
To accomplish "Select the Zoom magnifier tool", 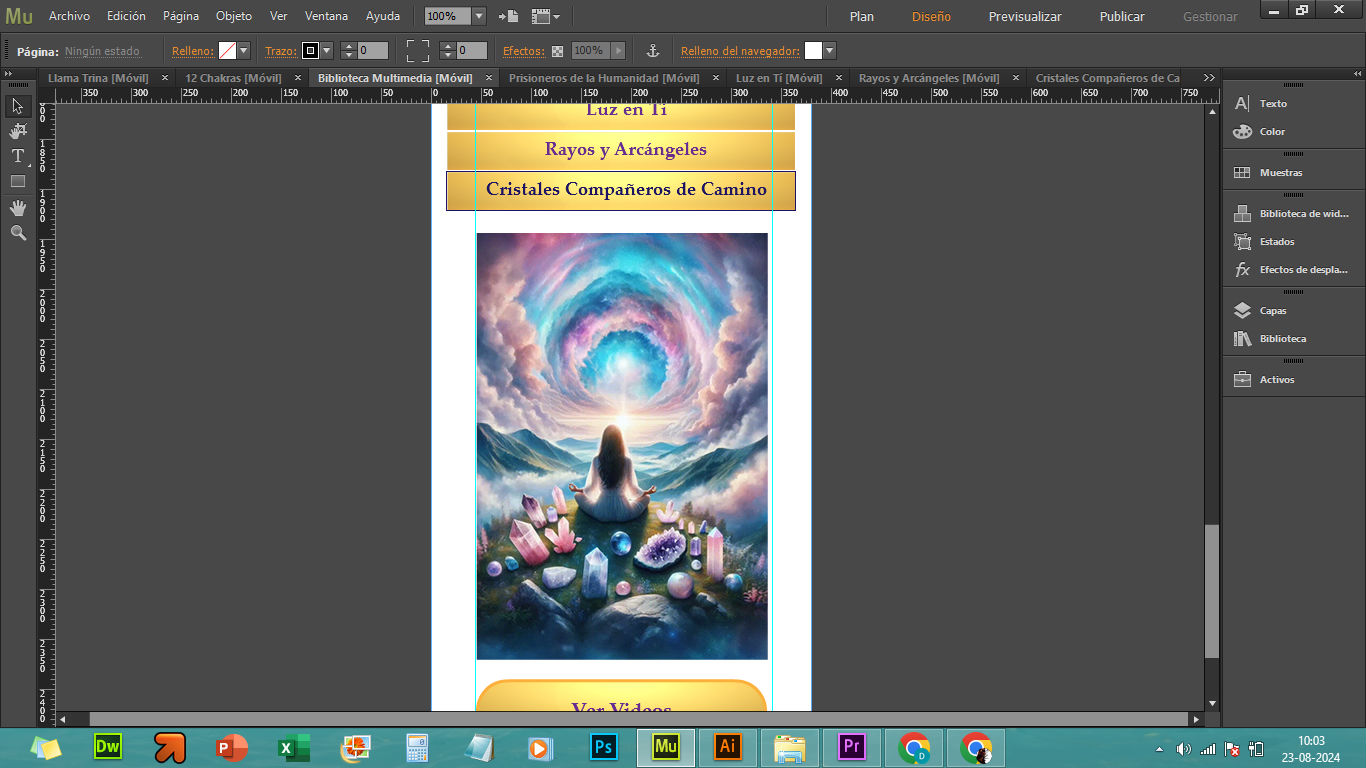I will (18, 232).
